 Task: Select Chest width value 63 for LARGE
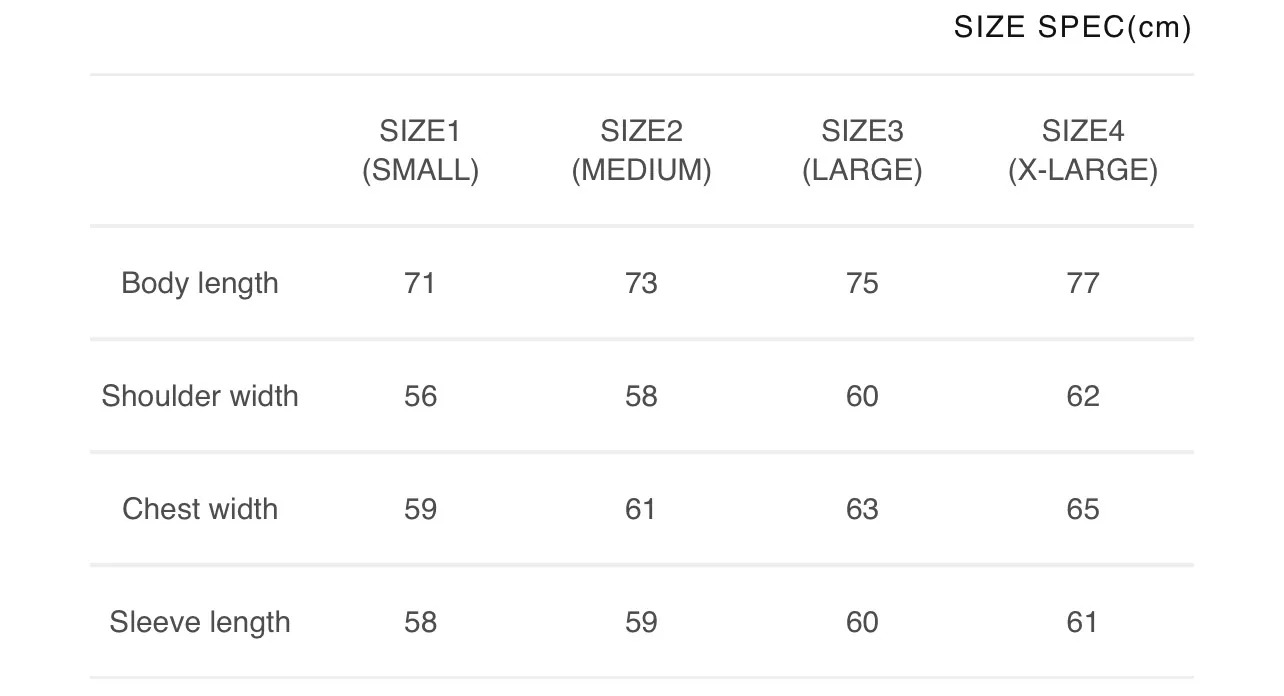862,509
